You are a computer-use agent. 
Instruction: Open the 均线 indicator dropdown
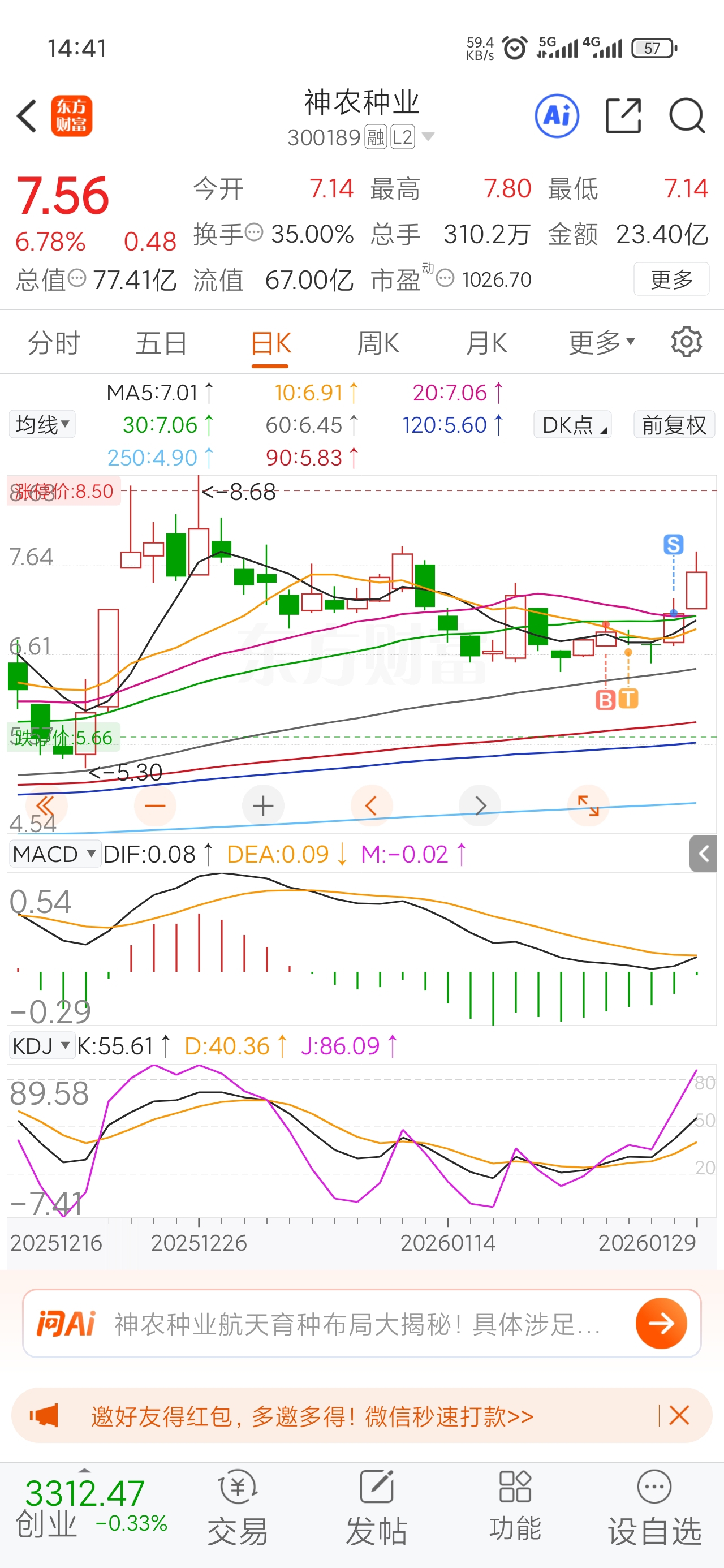pos(42,424)
